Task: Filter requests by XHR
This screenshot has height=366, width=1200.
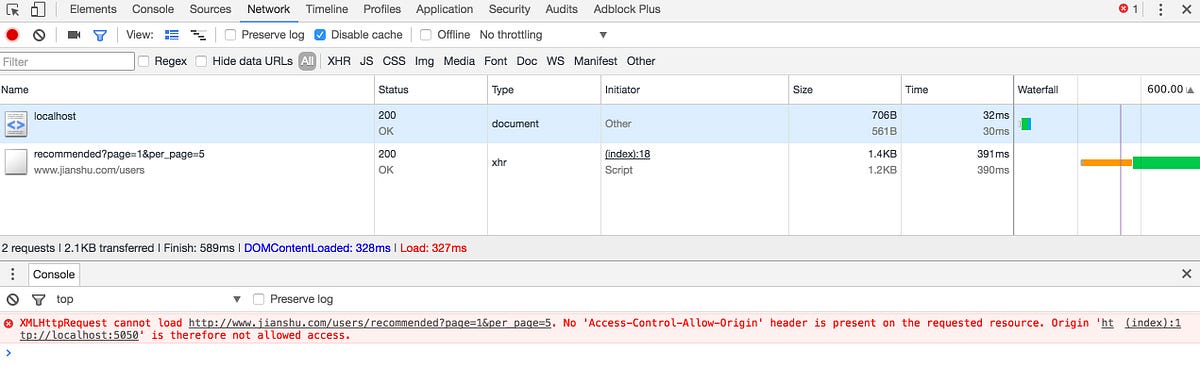Action: pos(339,61)
